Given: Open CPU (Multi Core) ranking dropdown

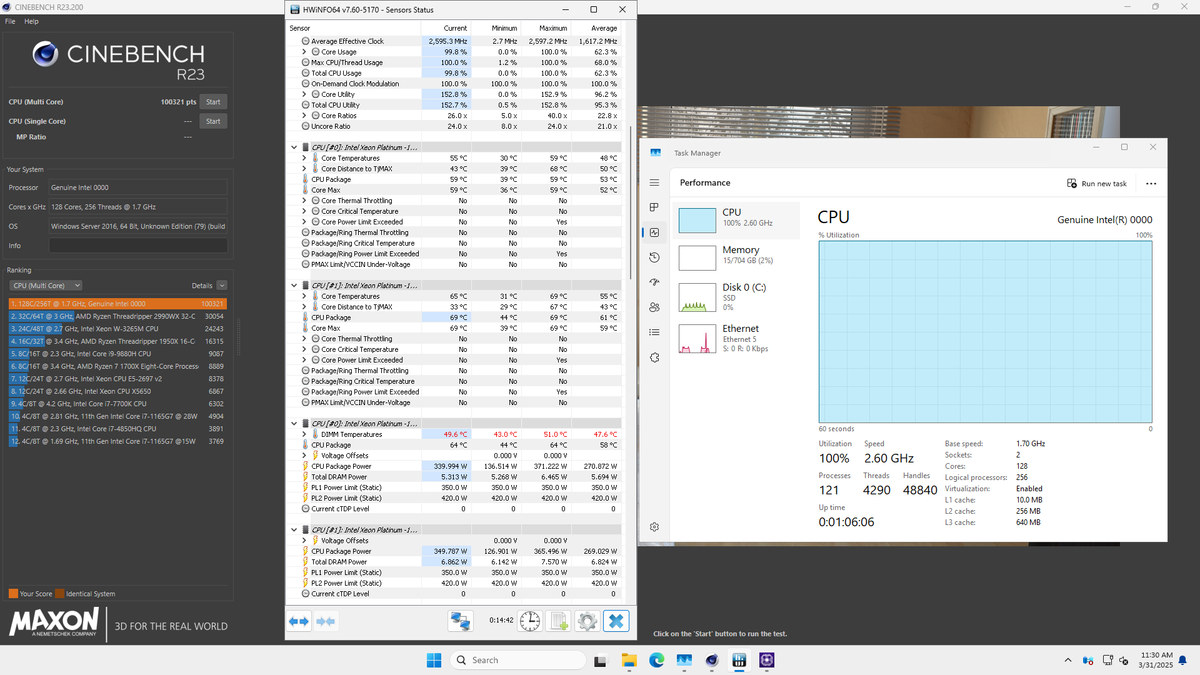Looking at the screenshot, I should [44, 285].
